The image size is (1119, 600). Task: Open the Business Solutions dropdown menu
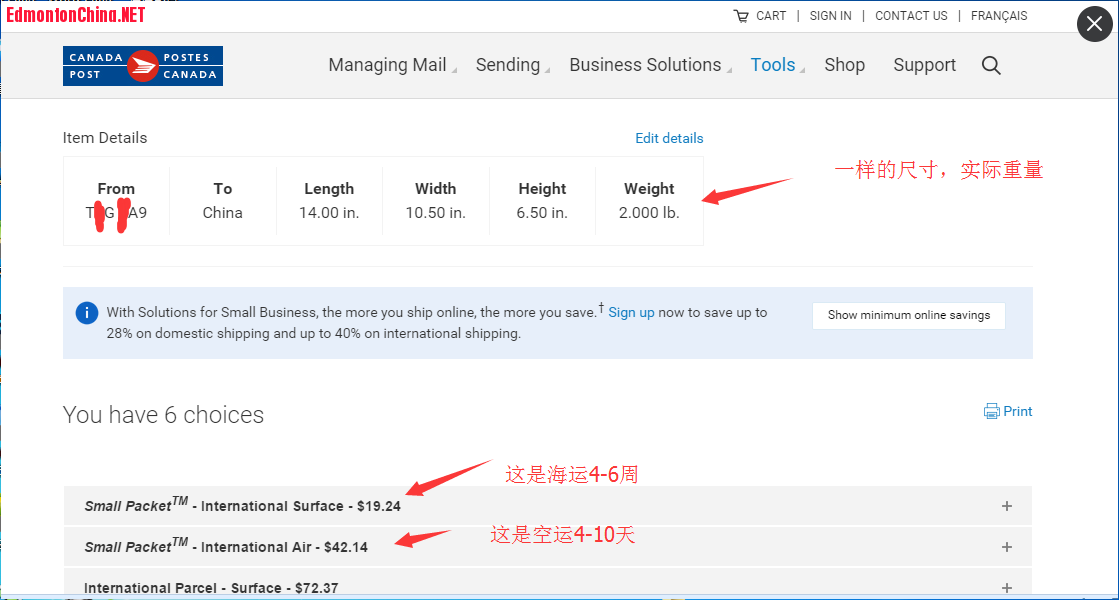click(x=645, y=65)
